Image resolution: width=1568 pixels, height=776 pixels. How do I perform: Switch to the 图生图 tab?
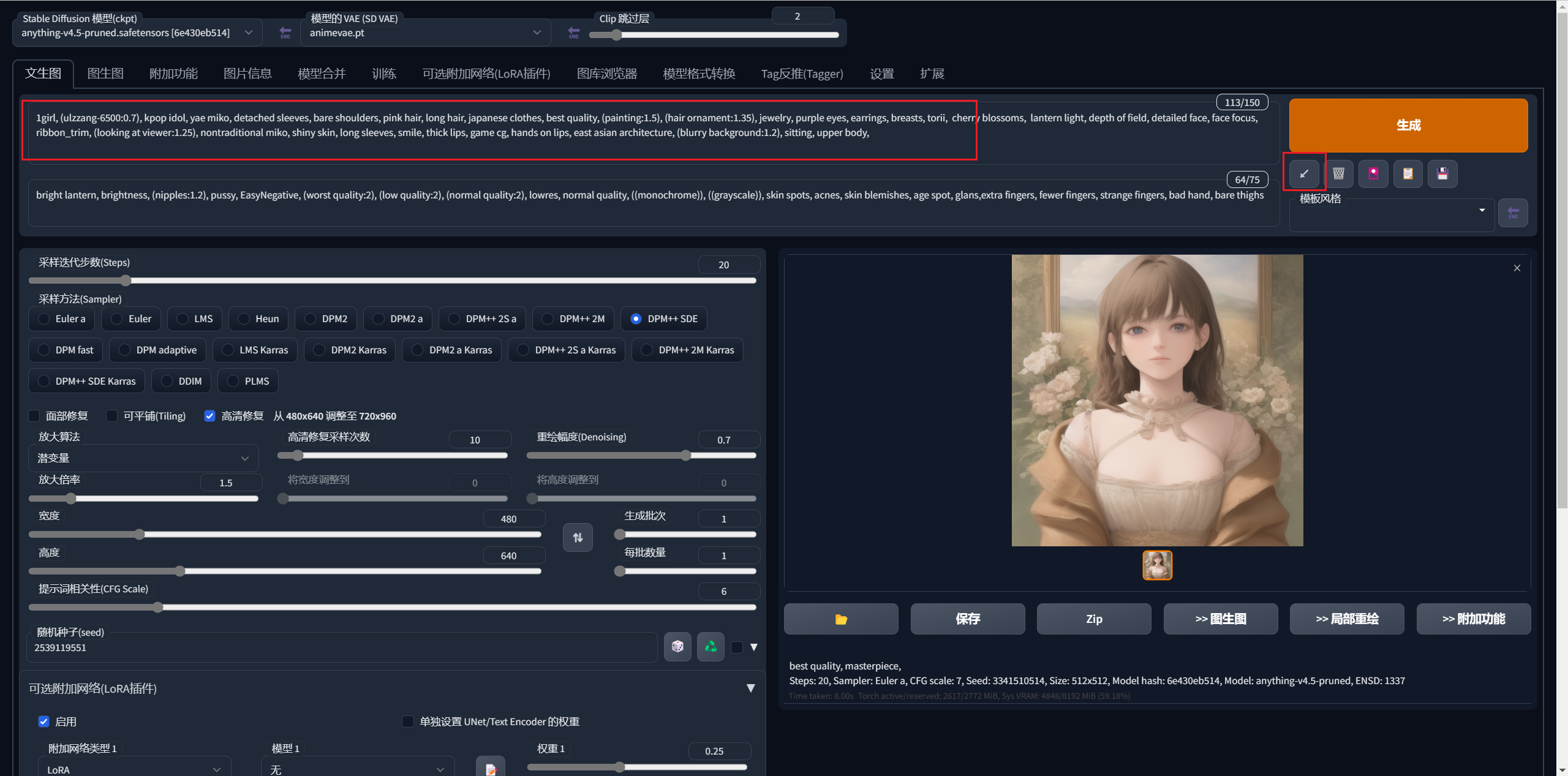105,74
